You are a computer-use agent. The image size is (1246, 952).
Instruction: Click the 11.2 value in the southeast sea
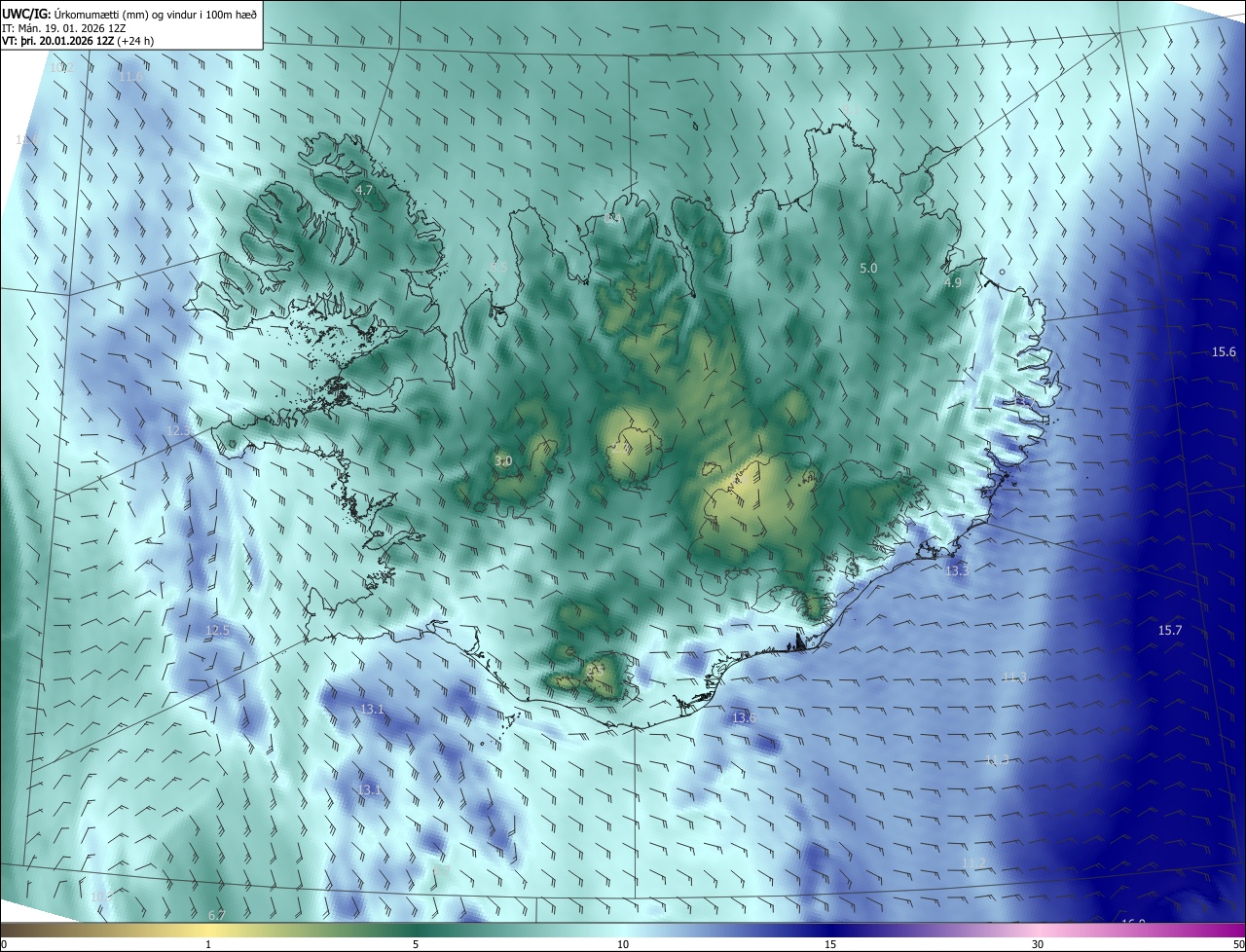click(x=973, y=863)
